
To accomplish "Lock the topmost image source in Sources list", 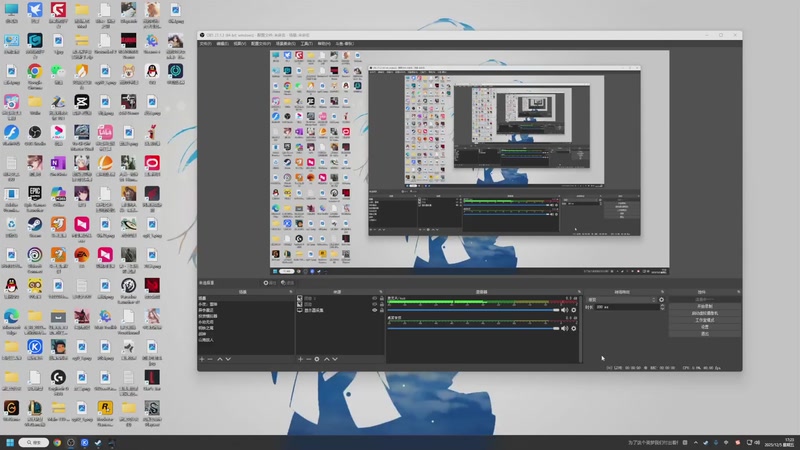I will coord(382,298).
